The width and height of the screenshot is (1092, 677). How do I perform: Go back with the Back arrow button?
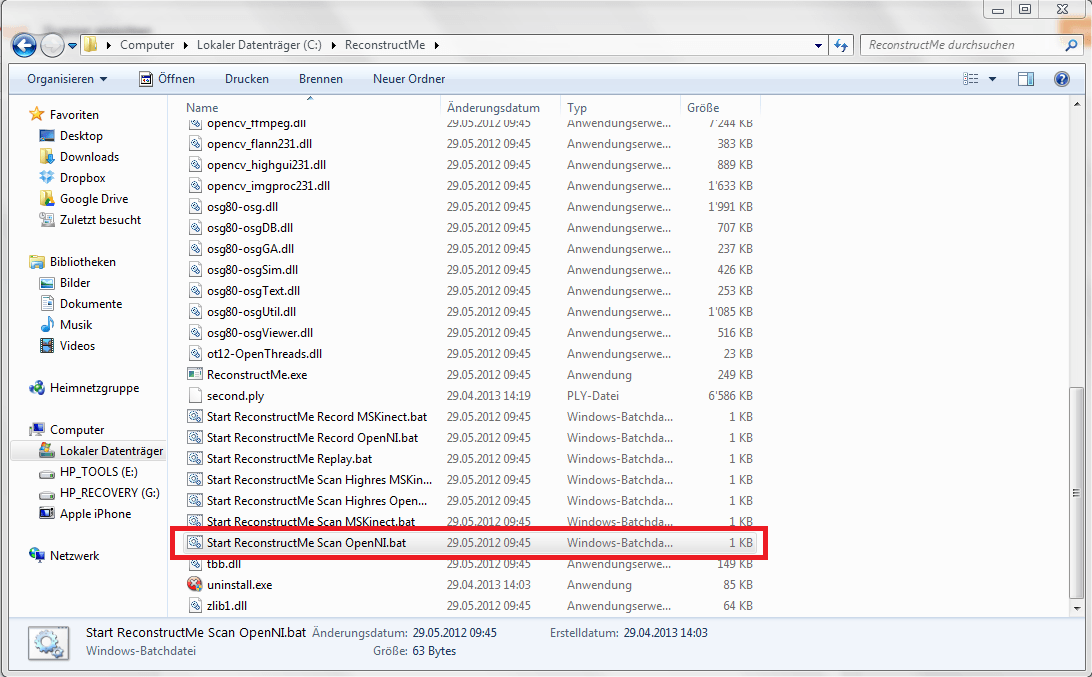click(x=24, y=45)
